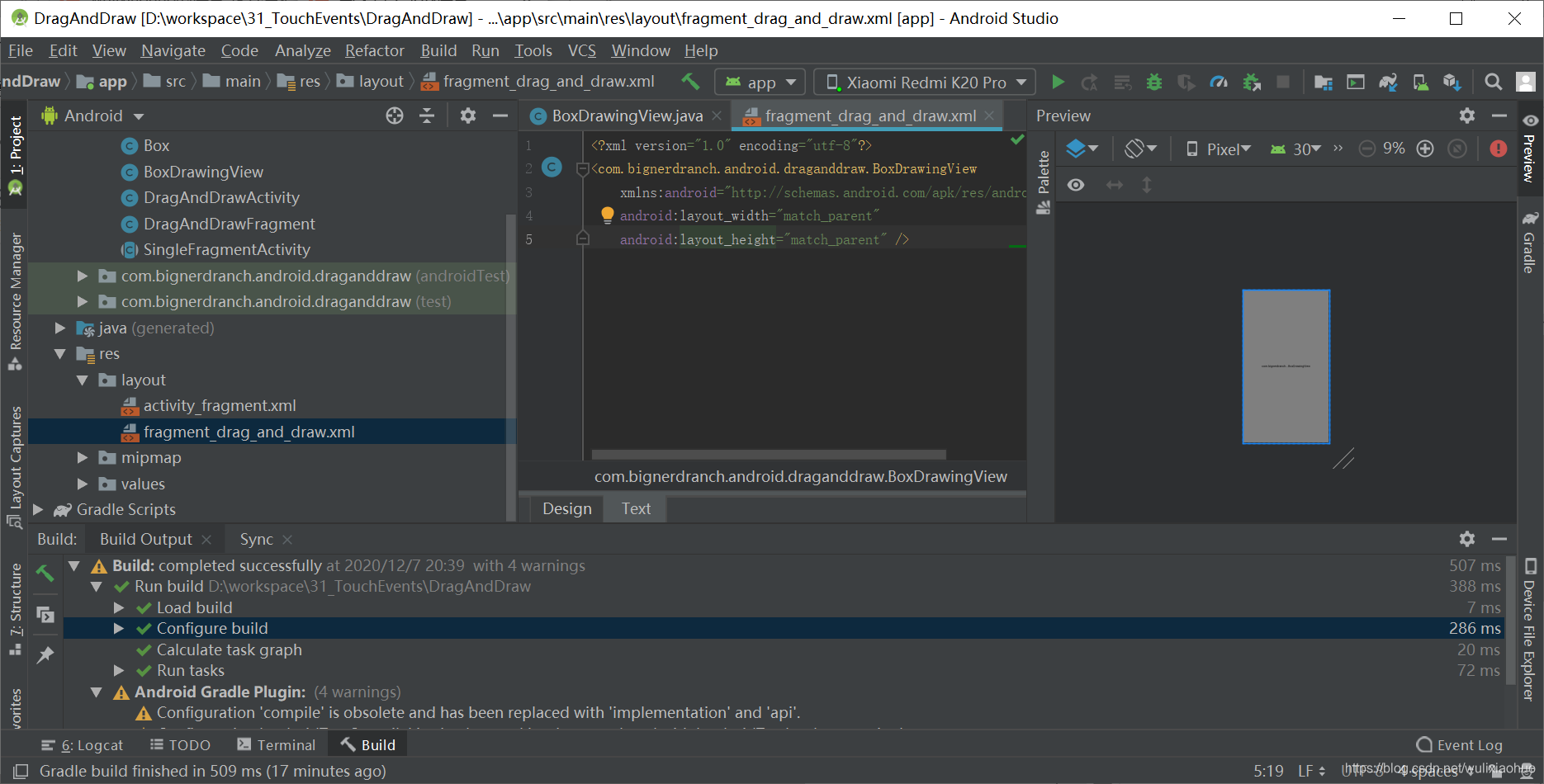1544x784 pixels.
Task: Open the Build panel settings gear
Action: 1467,539
